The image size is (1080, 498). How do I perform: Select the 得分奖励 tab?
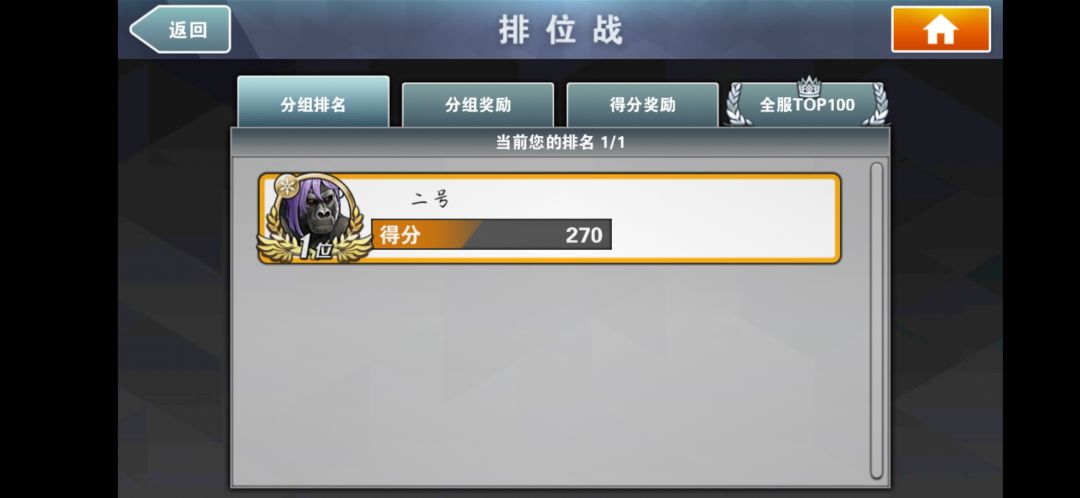point(642,105)
